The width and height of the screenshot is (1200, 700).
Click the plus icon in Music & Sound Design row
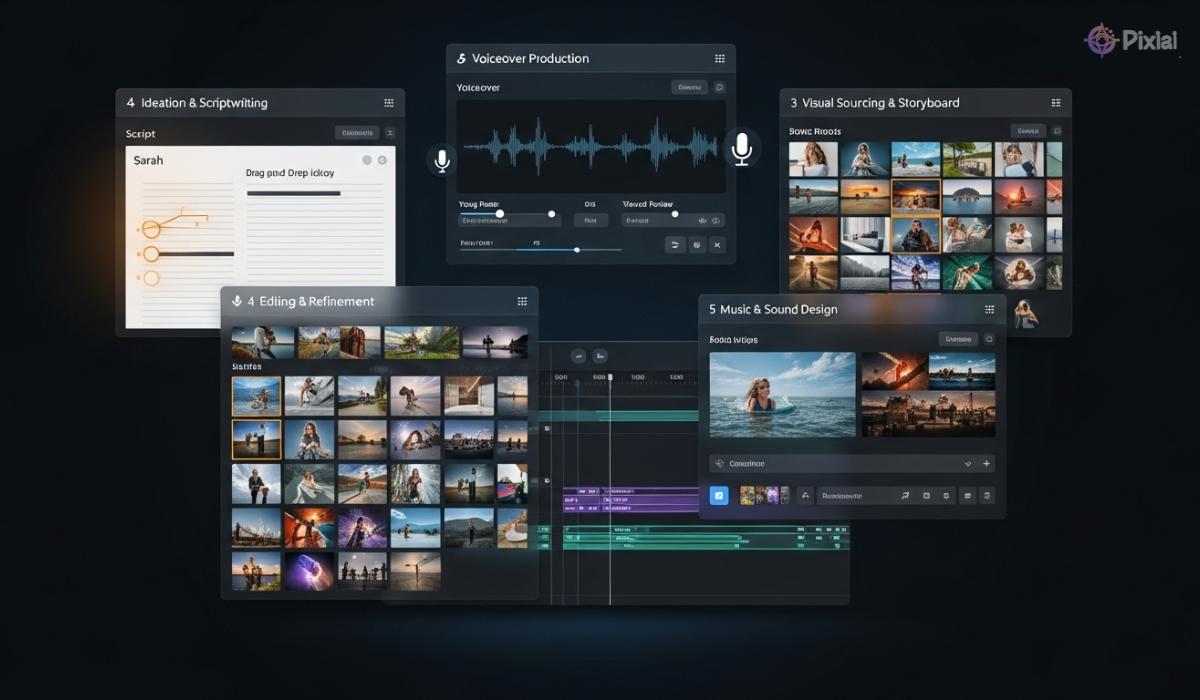[x=986, y=464]
